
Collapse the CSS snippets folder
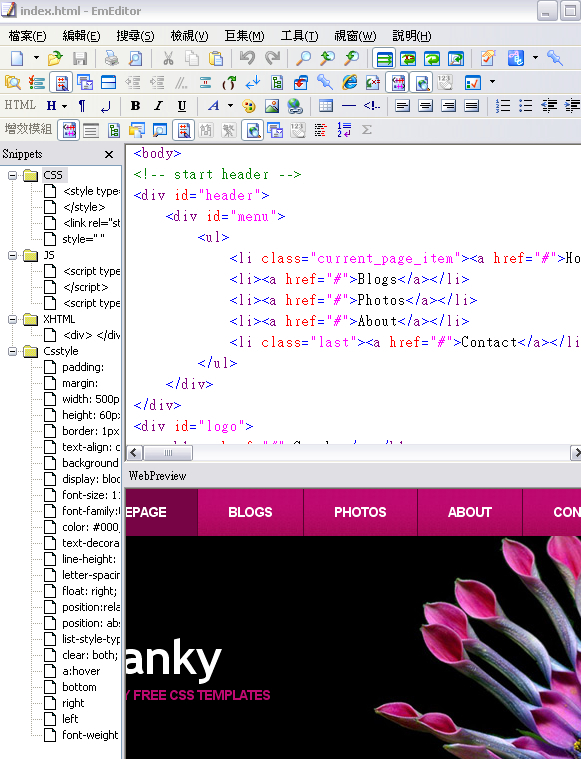[x=13, y=175]
